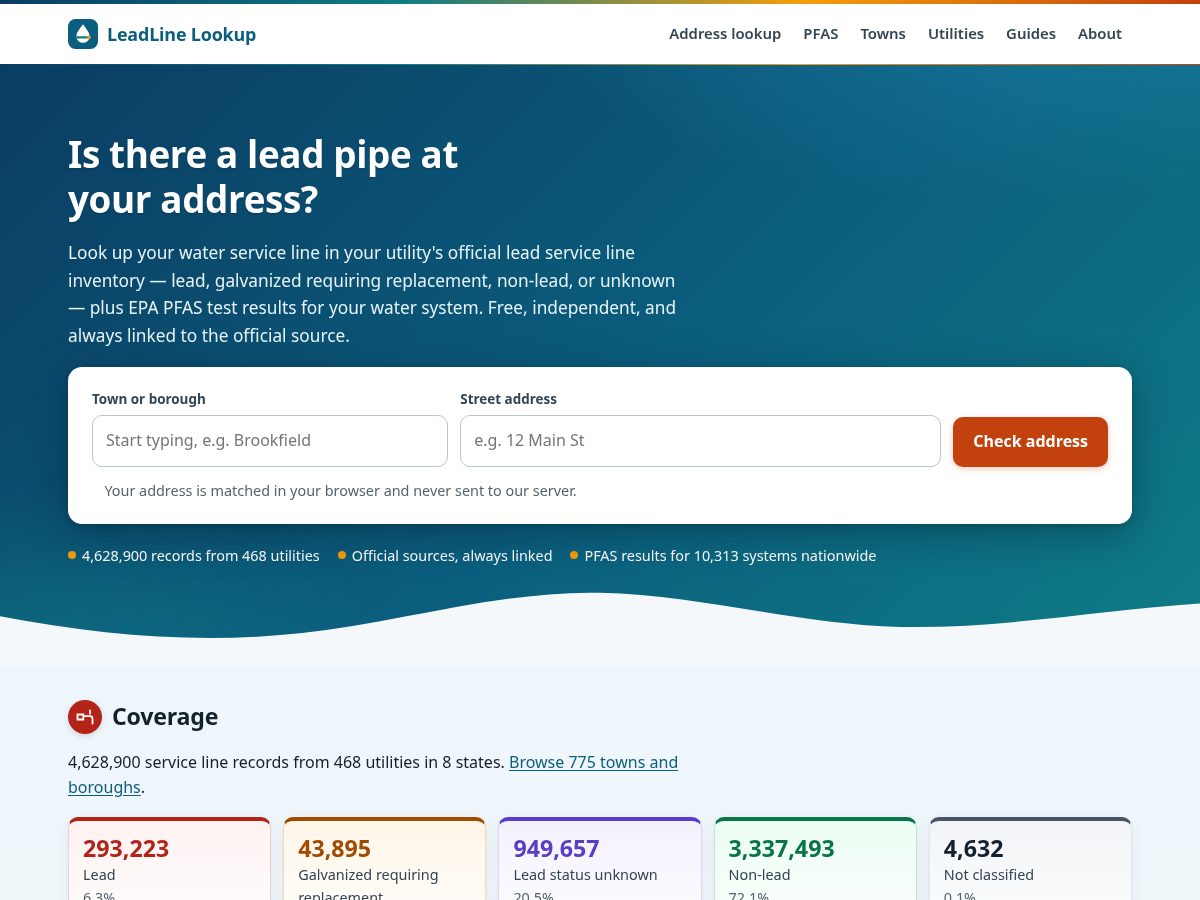Focus the Street address input field
1200x900 pixels.
click(x=700, y=441)
